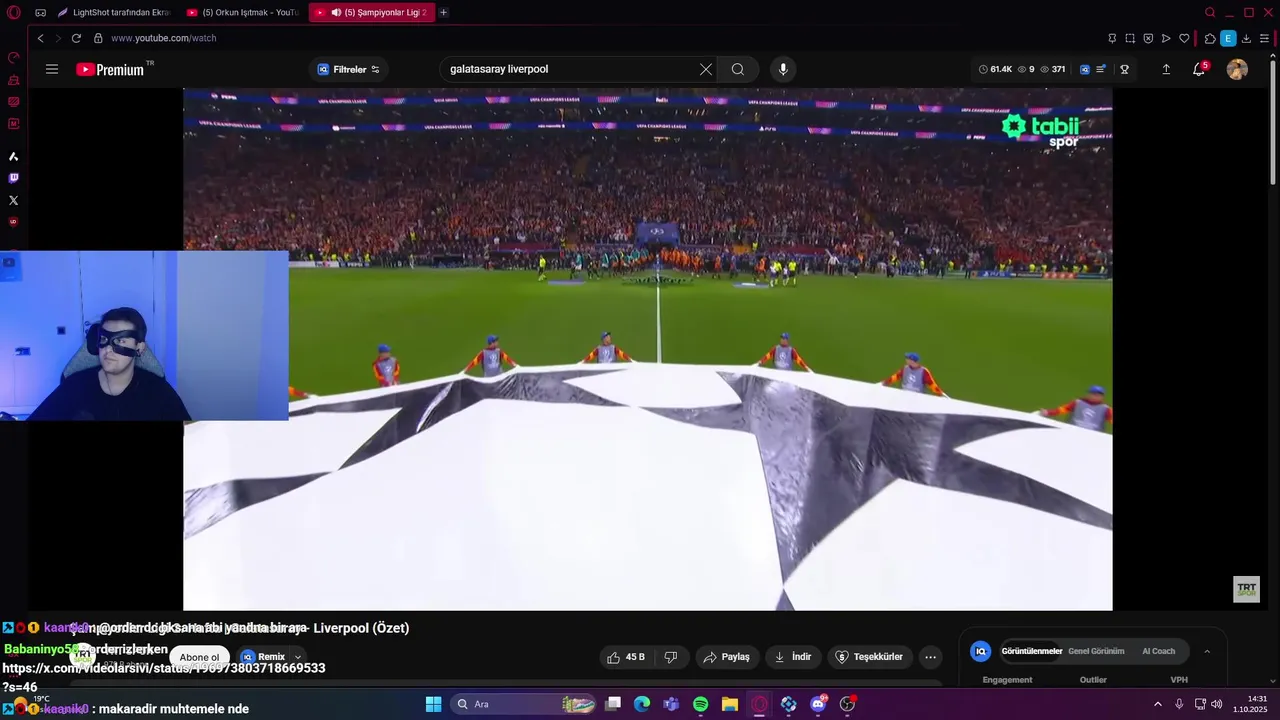Open the browser downloads icon
The image size is (1280, 720).
pyautogui.click(x=1246, y=38)
